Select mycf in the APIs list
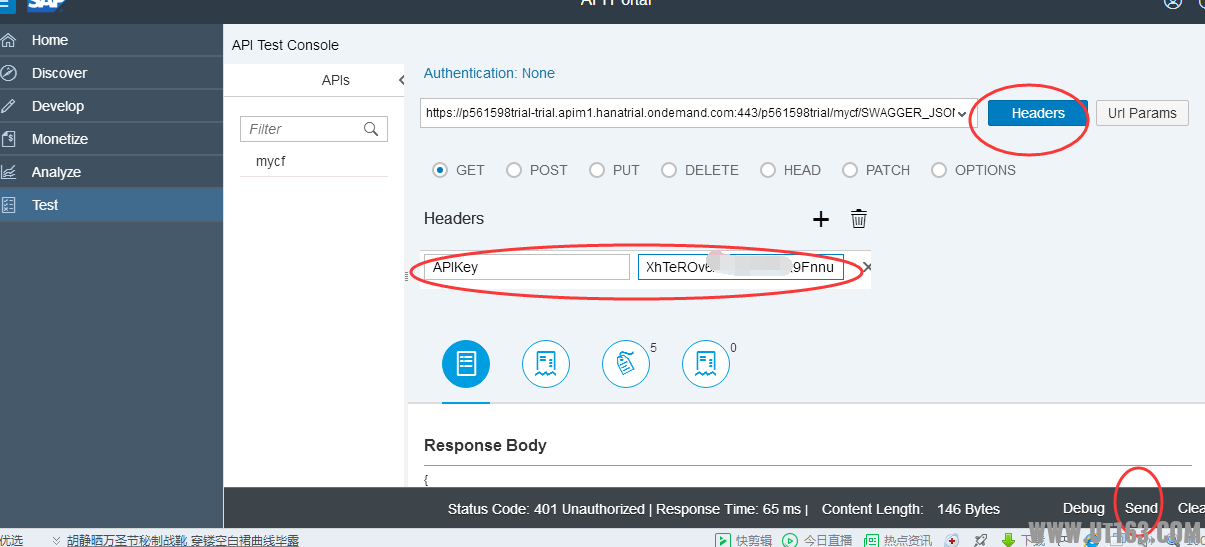This screenshot has width=1205, height=547. point(271,161)
